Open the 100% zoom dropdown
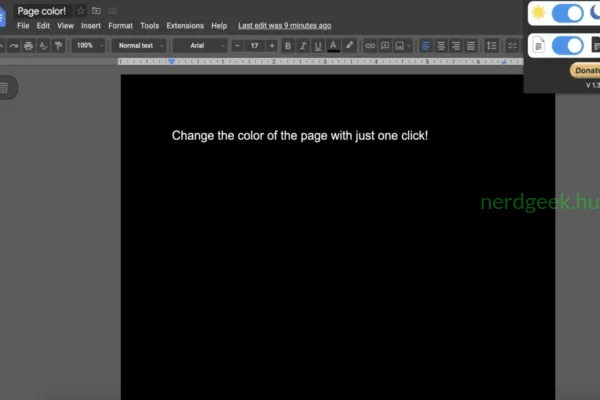Screen dimensions: 600x400 click(x=89, y=46)
